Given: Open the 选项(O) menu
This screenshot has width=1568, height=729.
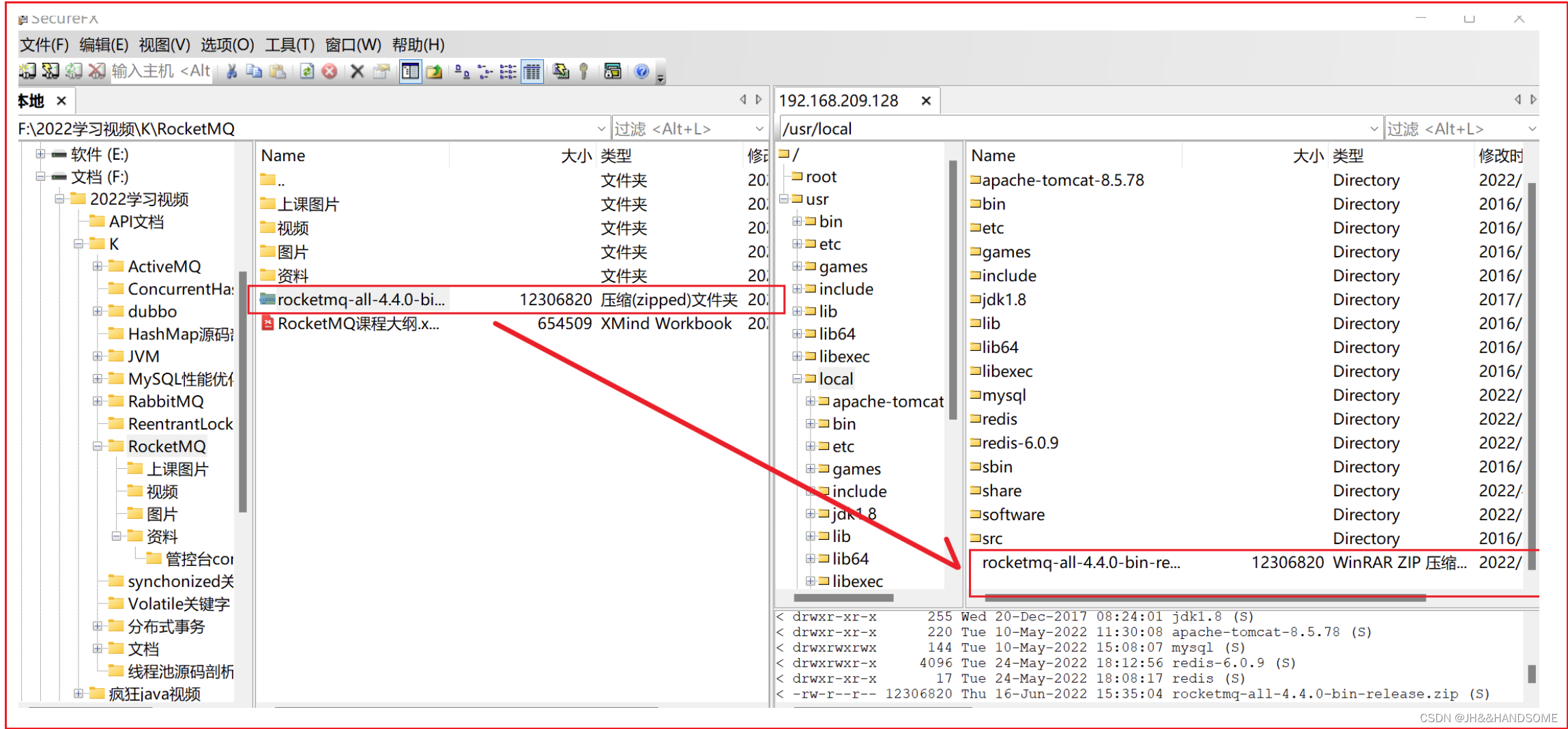Looking at the screenshot, I should tap(227, 45).
